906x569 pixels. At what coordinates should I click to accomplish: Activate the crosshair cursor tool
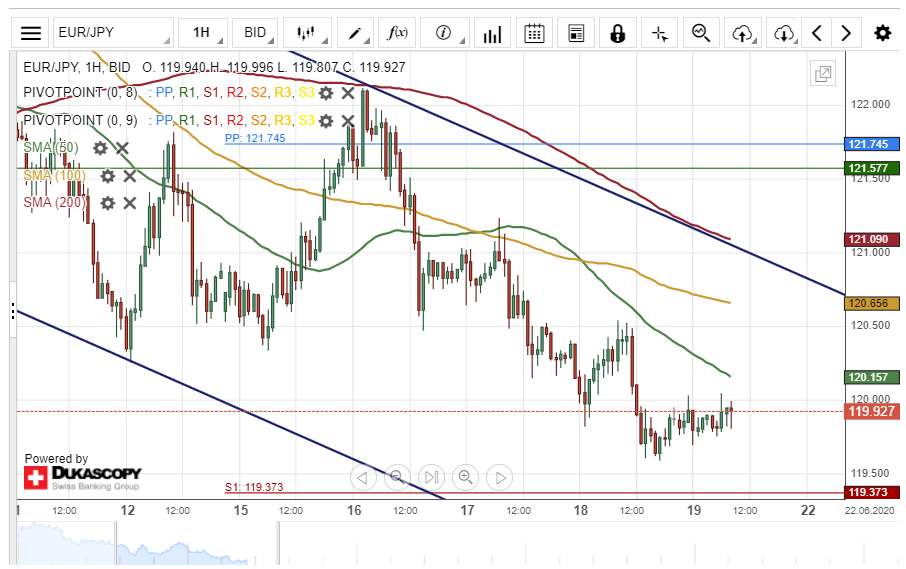click(x=659, y=33)
